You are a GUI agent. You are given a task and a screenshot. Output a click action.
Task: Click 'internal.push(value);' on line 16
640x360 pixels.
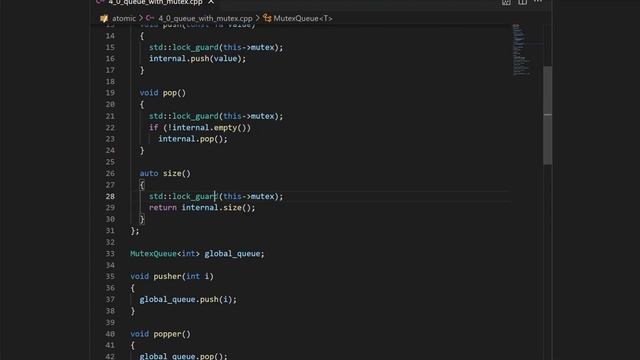coord(198,59)
